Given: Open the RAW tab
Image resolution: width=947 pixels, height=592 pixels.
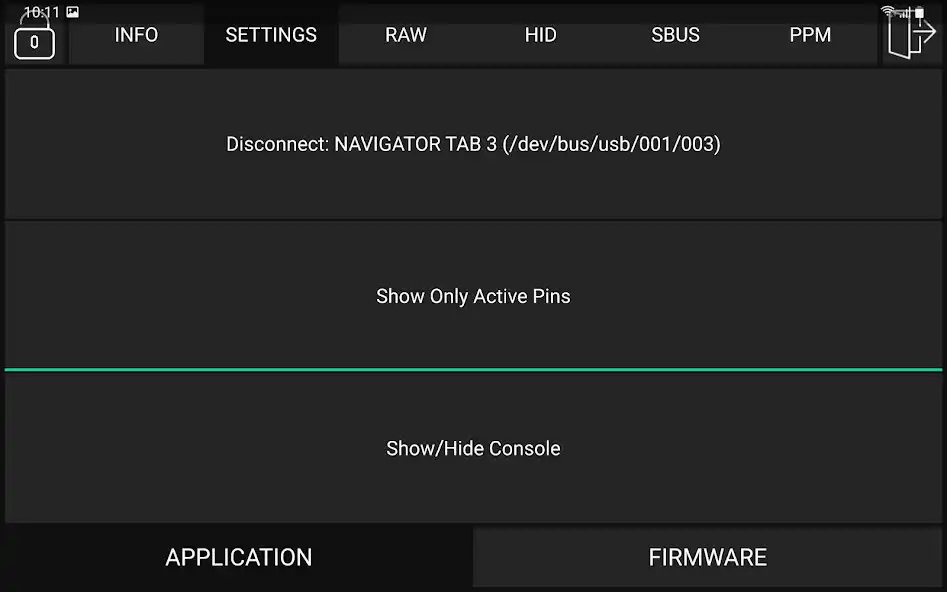Looking at the screenshot, I should [406, 35].
